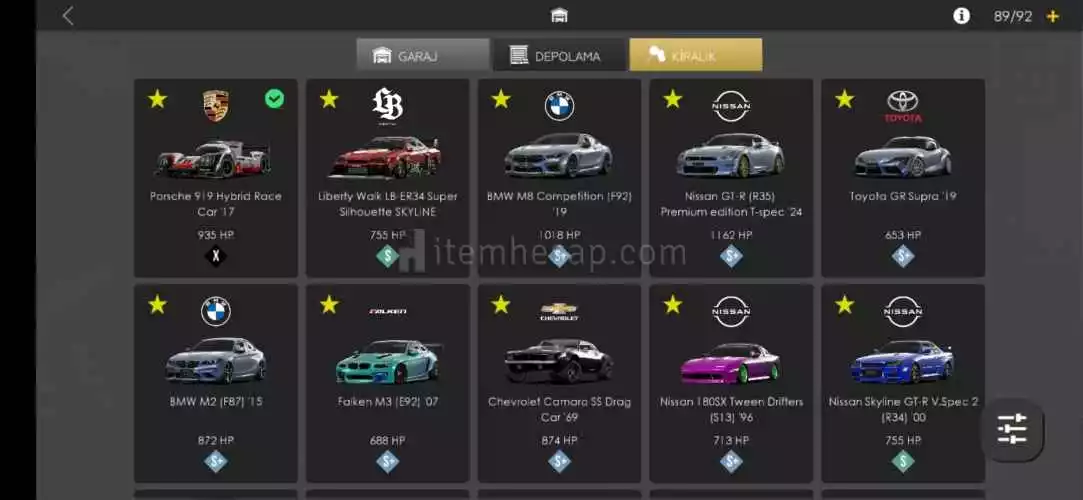Open the info icon near car count
The height and width of the screenshot is (500, 1083).
[961, 16]
